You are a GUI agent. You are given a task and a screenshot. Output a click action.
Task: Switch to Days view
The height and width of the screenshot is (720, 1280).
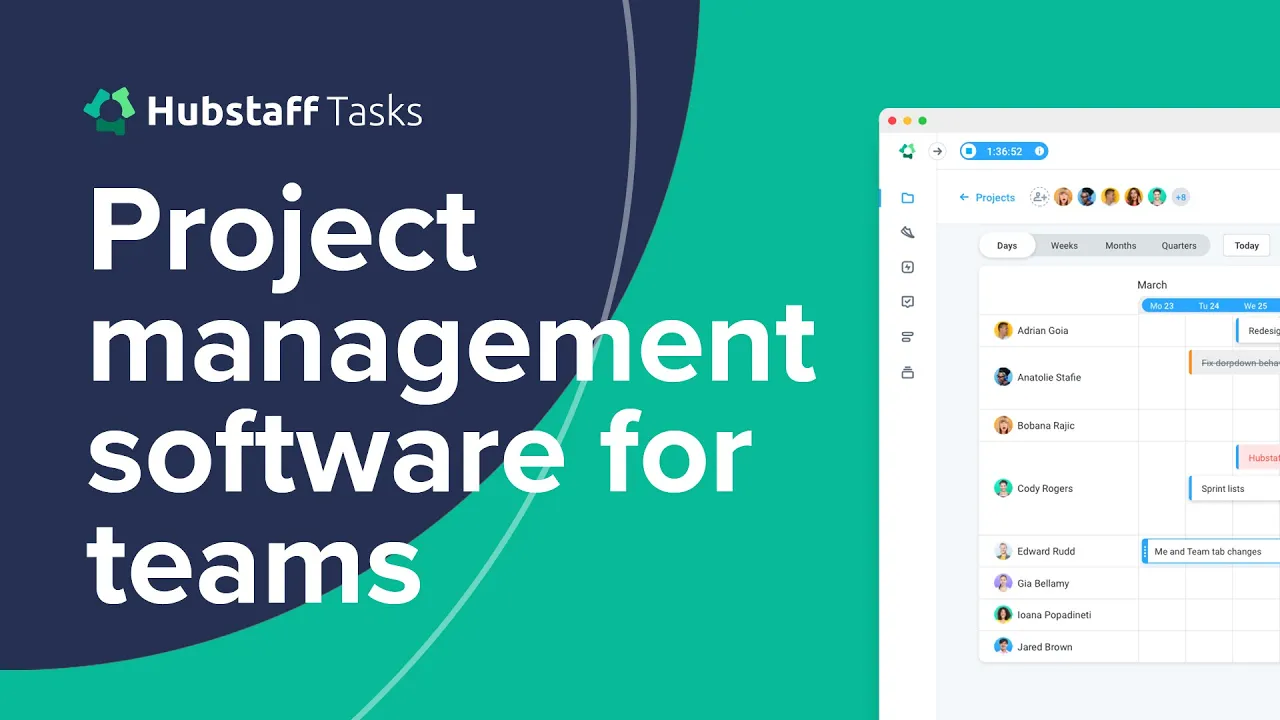tap(1007, 245)
